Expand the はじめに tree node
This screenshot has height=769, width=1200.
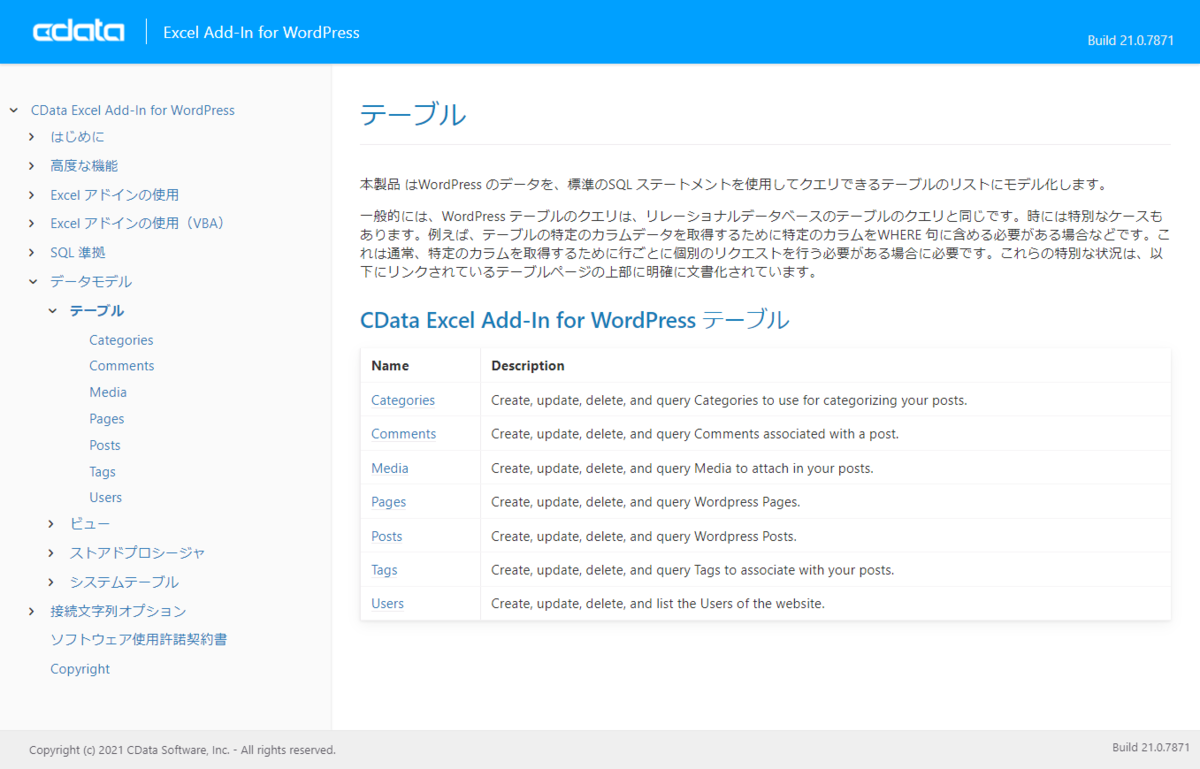pos(32,137)
